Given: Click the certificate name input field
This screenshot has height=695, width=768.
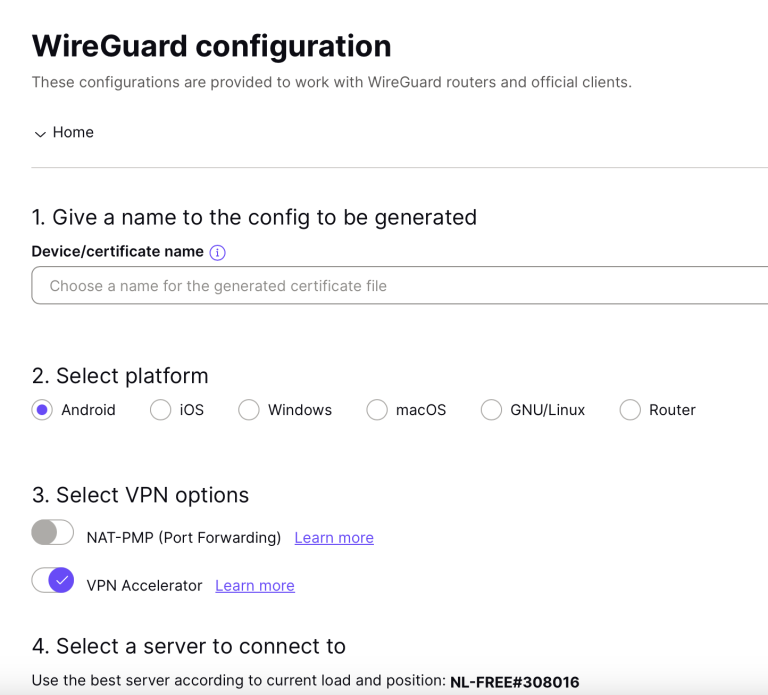Looking at the screenshot, I should coord(400,286).
